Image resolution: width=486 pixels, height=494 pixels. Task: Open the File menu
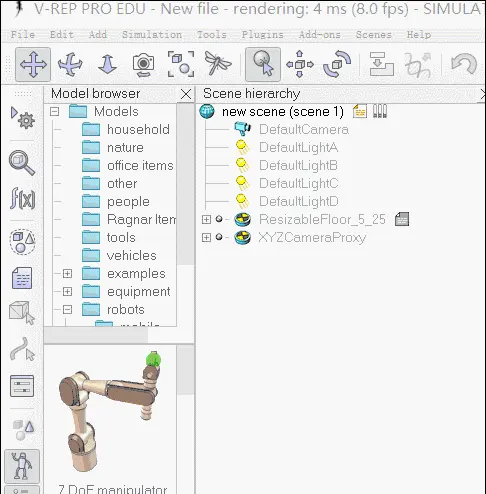pyautogui.click(x=23, y=35)
